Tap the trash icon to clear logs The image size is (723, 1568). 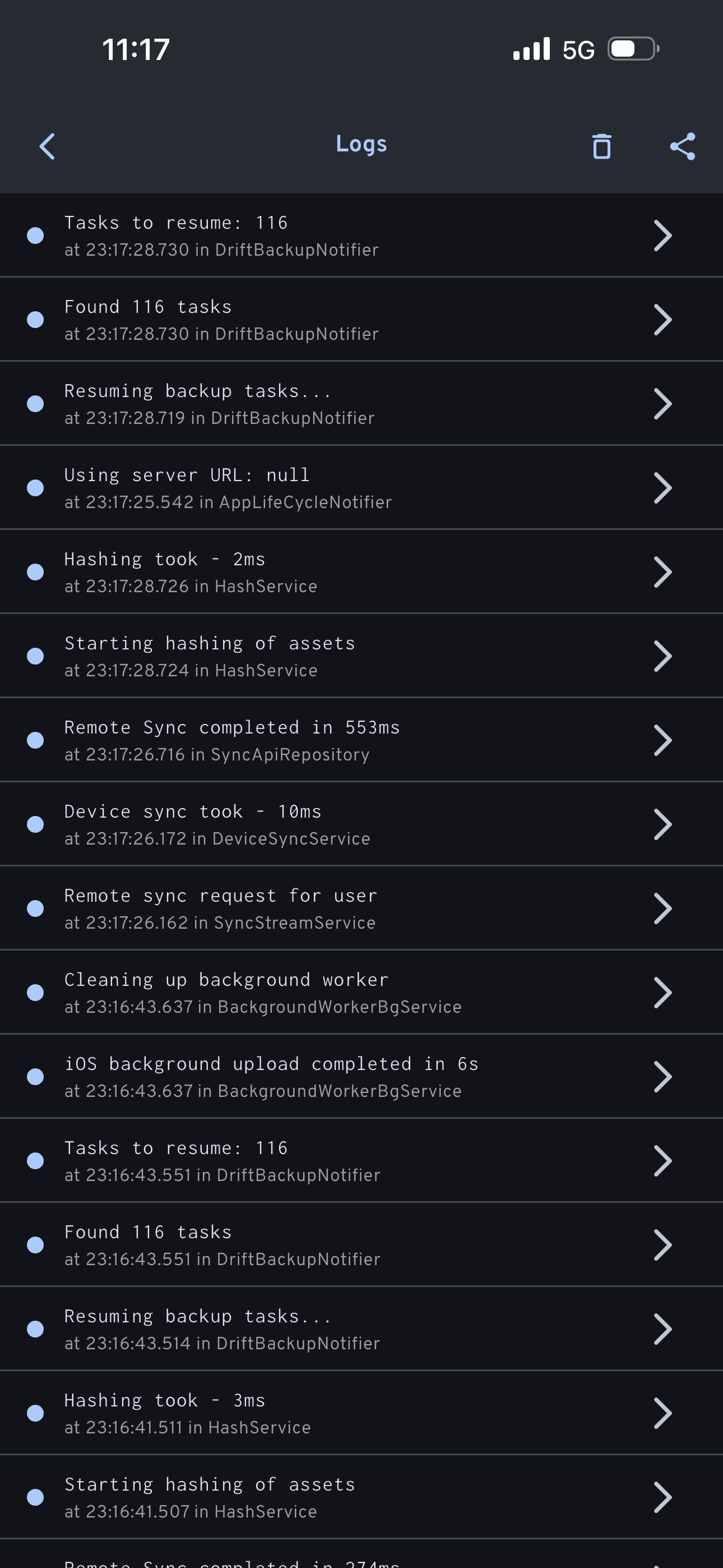coord(601,146)
